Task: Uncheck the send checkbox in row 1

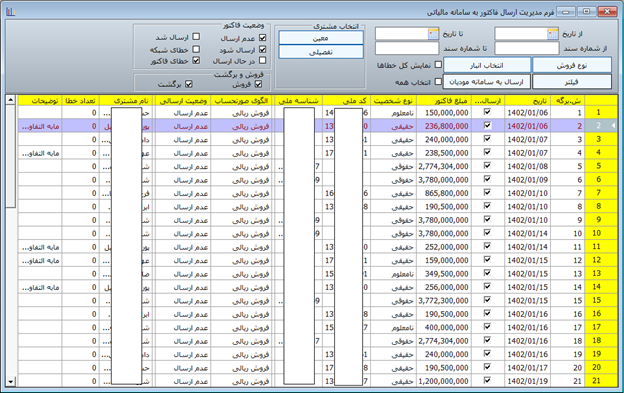Action: (x=487, y=112)
